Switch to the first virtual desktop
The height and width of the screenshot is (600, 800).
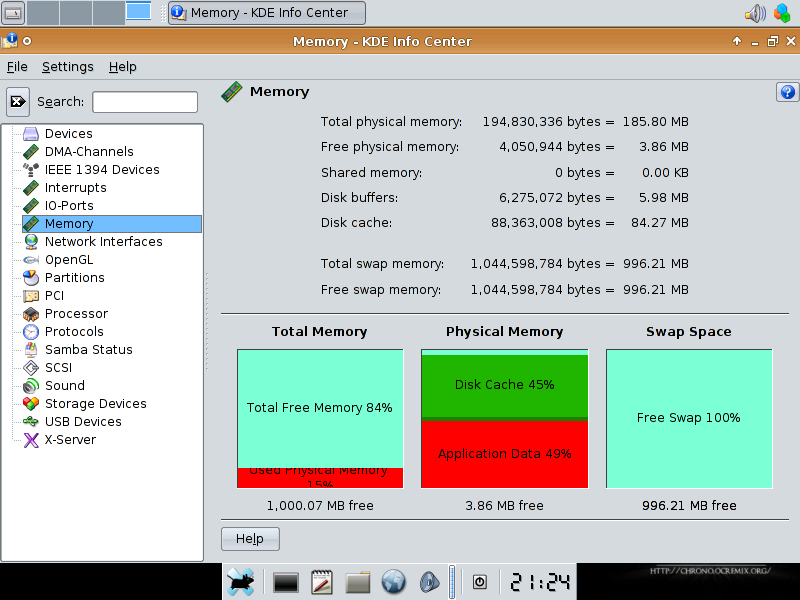[43, 13]
